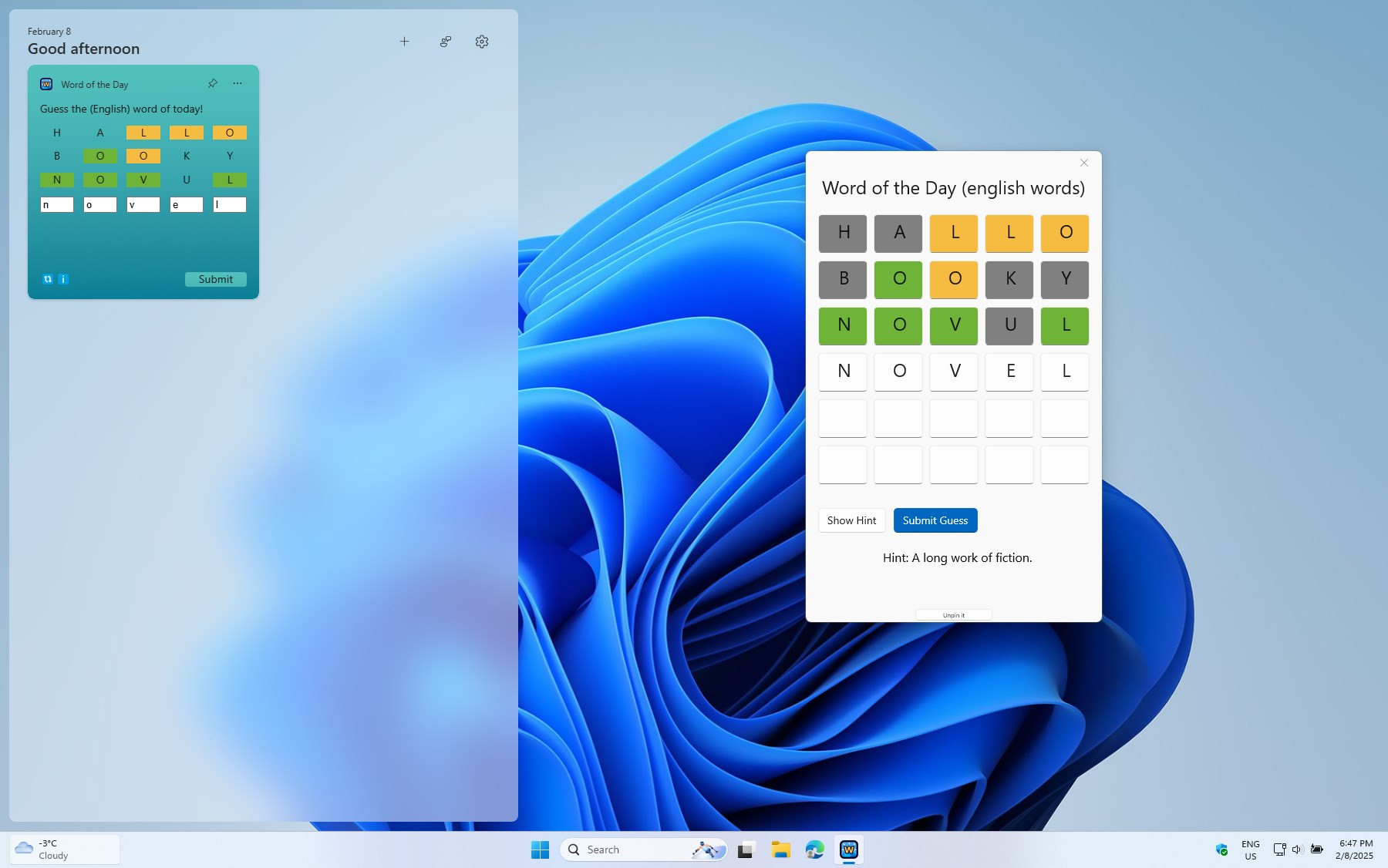Image resolution: width=1388 pixels, height=868 pixels.
Task: Click the green N tile in the game window
Action: click(843, 325)
